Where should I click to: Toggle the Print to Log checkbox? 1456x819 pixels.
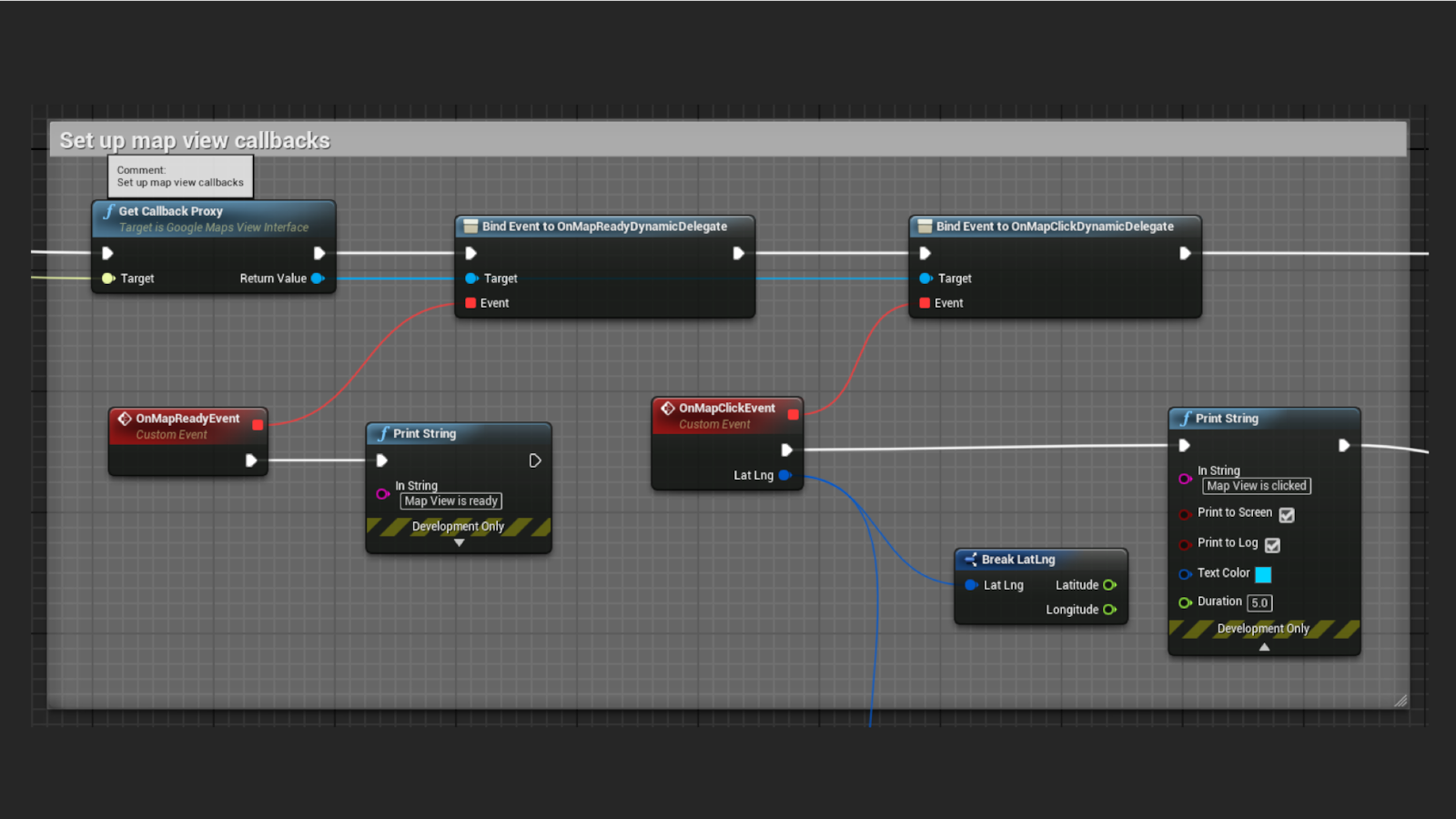point(1272,545)
